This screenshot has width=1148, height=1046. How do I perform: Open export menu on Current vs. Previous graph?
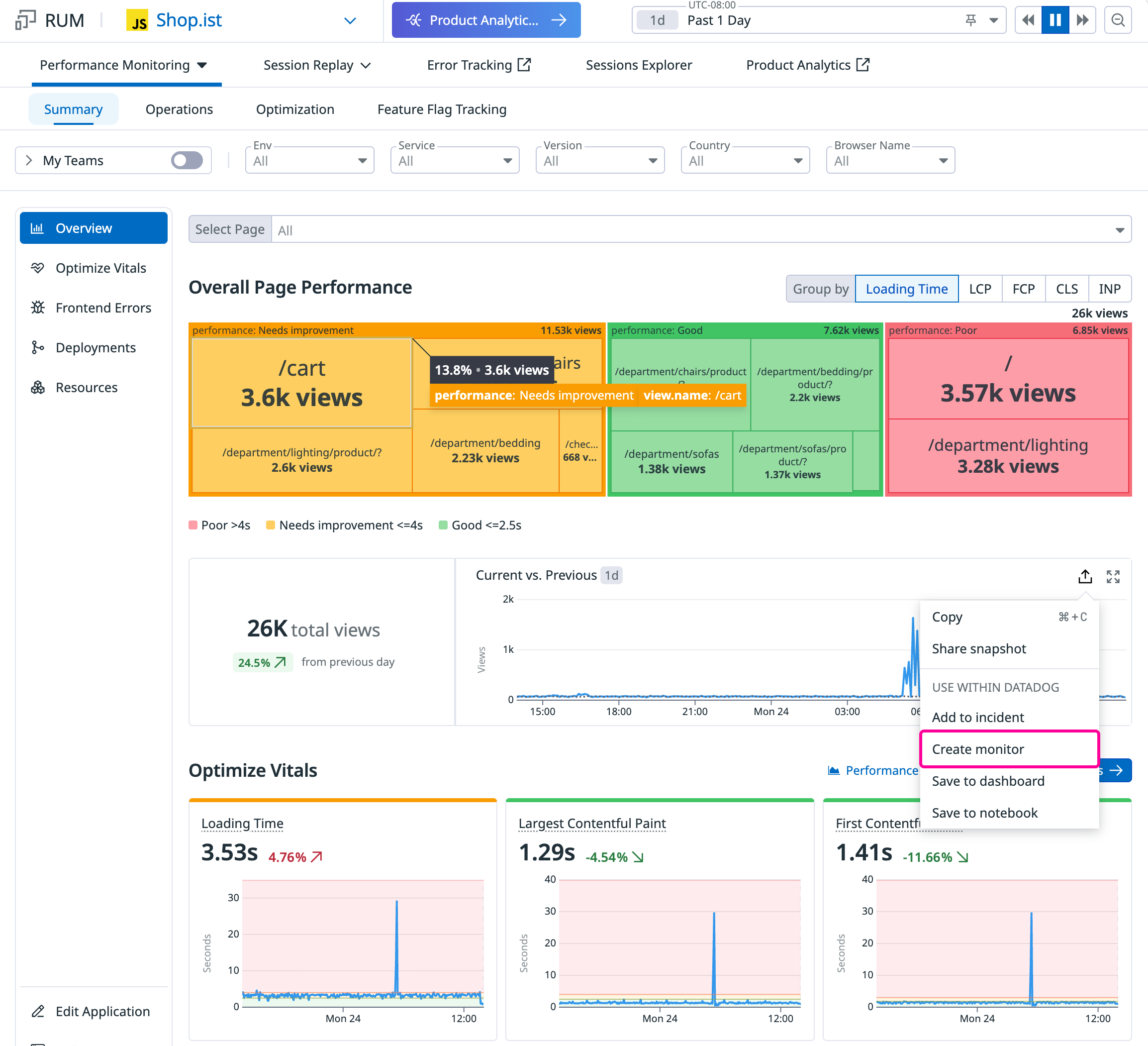coord(1085,577)
